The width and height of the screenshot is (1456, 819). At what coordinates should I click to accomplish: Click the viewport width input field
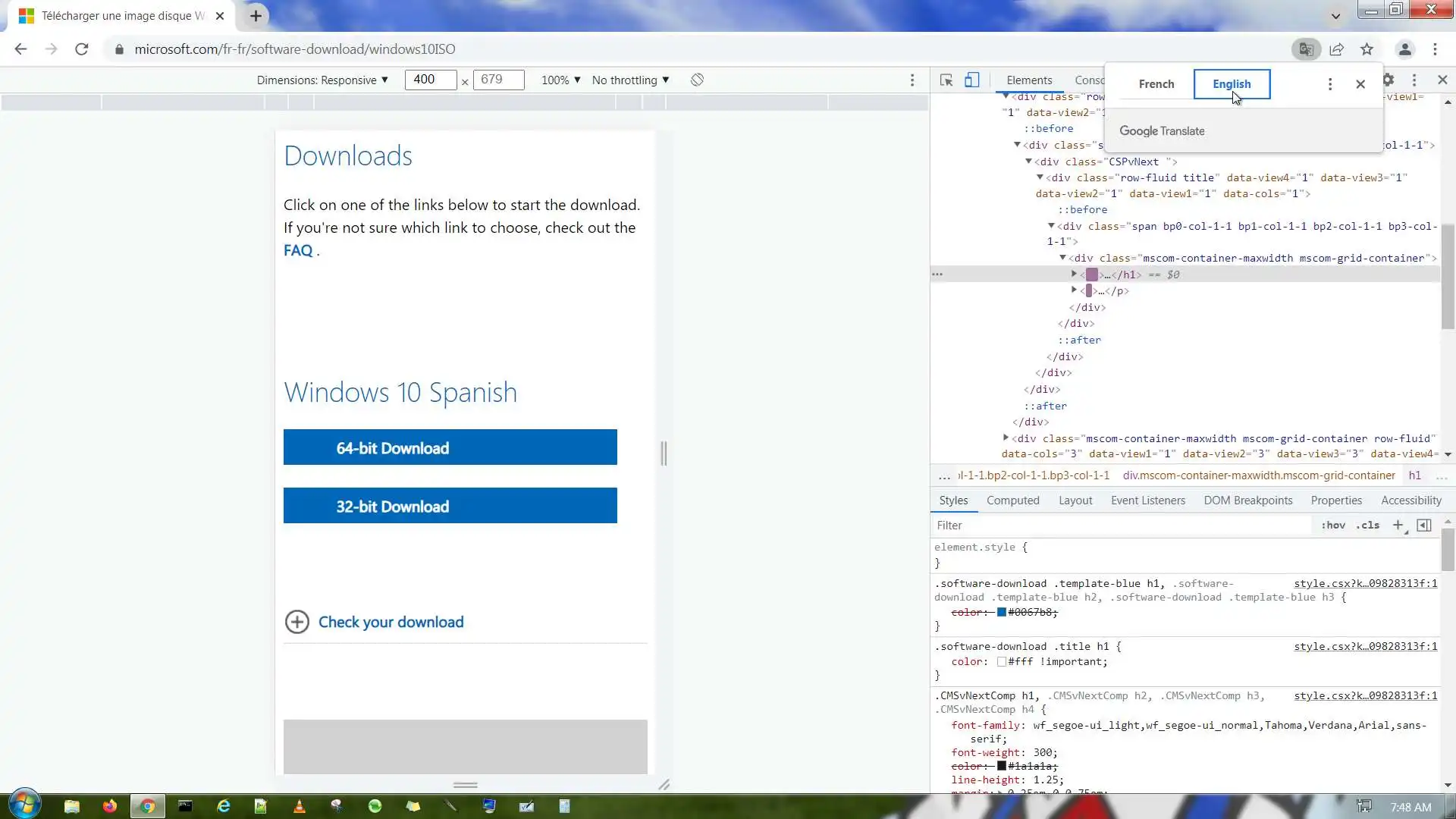[430, 80]
